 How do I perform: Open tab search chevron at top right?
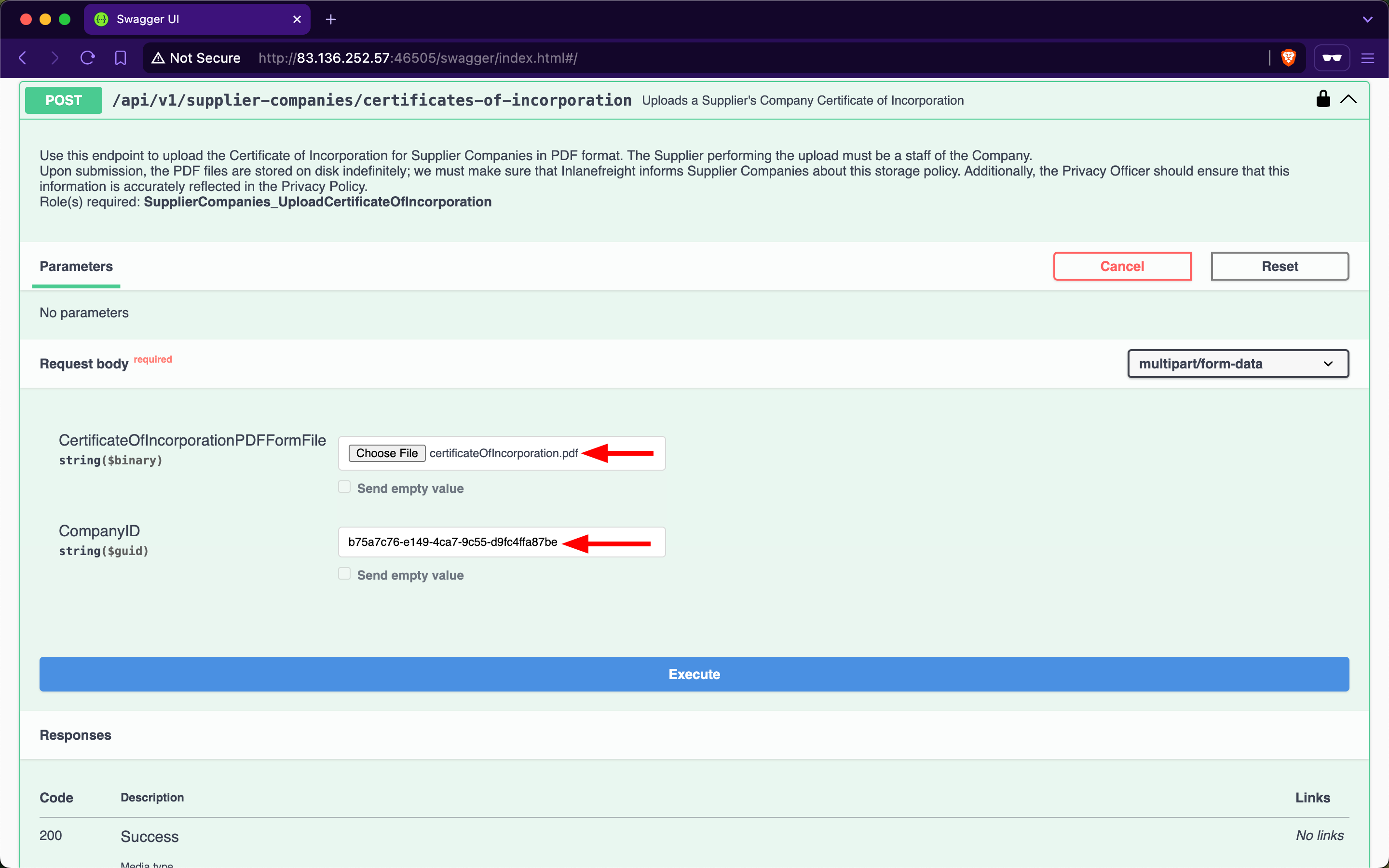pos(1368,19)
